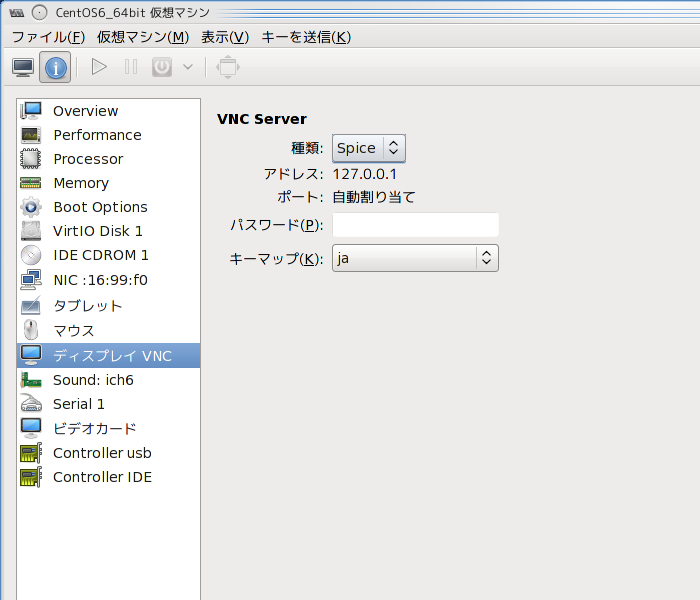Open the キーマップ ja keymap dropdown
The width and height of the screenshot is (700, 600).
click(x=415, y=258)
